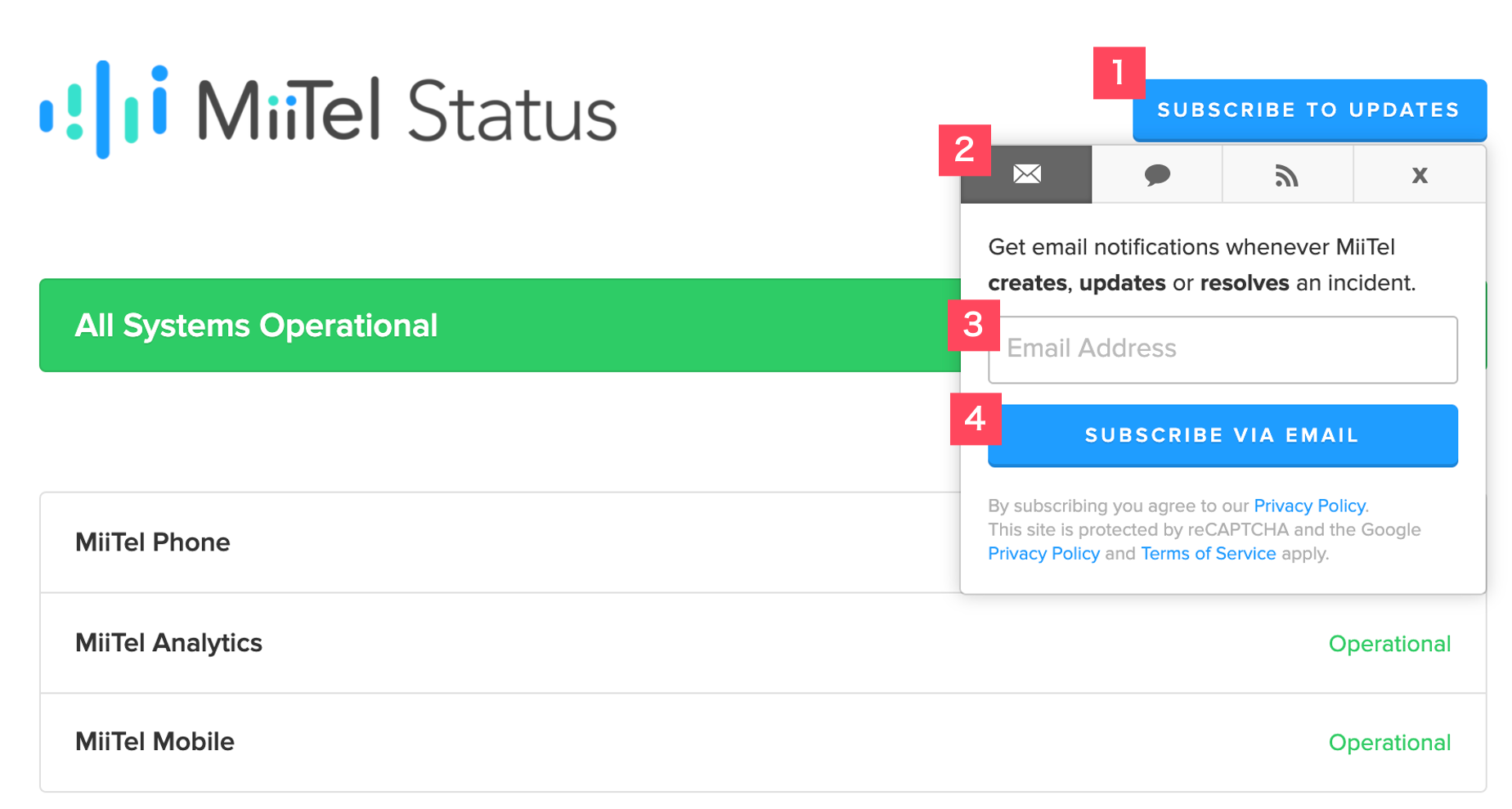Open Google Privacy Policy link before 'and'
This screenshot has height=809, width=1512.
pos(1043,554)
